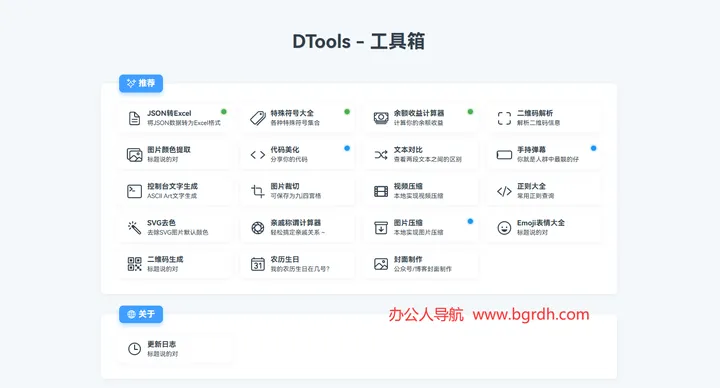This screenshot has height=388, width=720.
Task: Click the text 可保存为九宫格
Action: point(296,196)
